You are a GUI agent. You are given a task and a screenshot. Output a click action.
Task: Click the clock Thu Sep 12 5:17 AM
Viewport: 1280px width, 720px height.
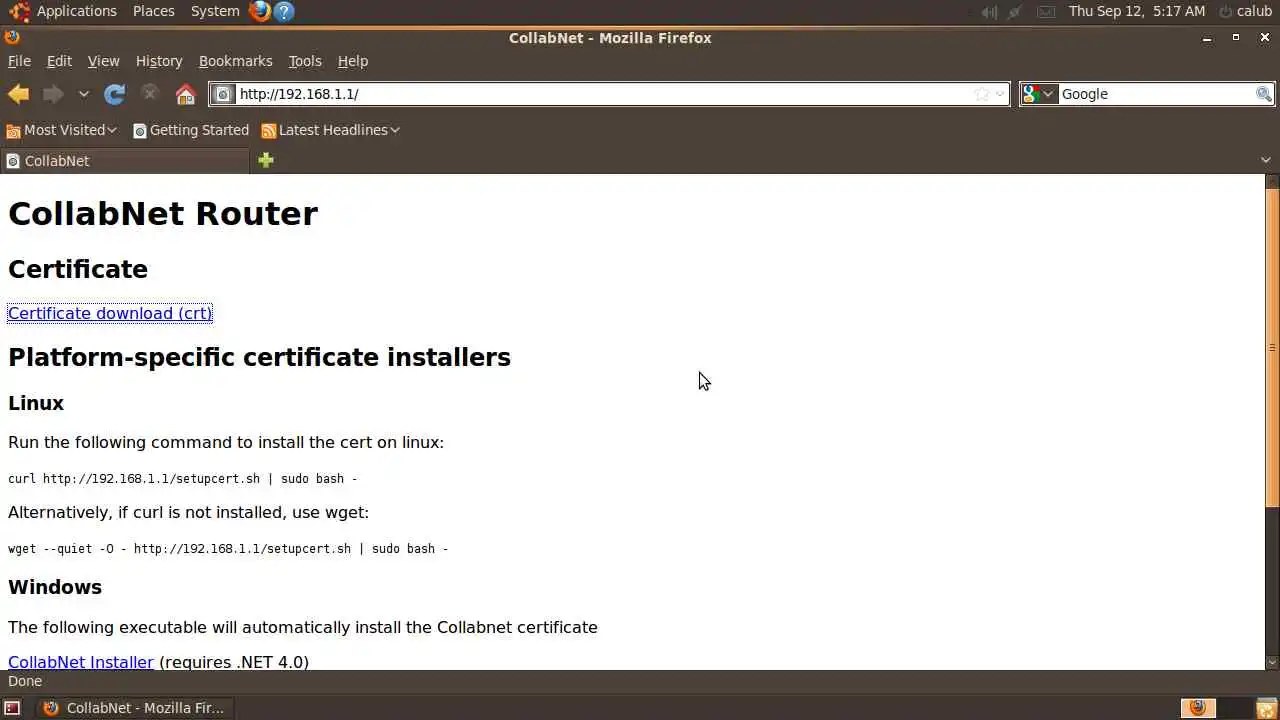coord(1137,11)
